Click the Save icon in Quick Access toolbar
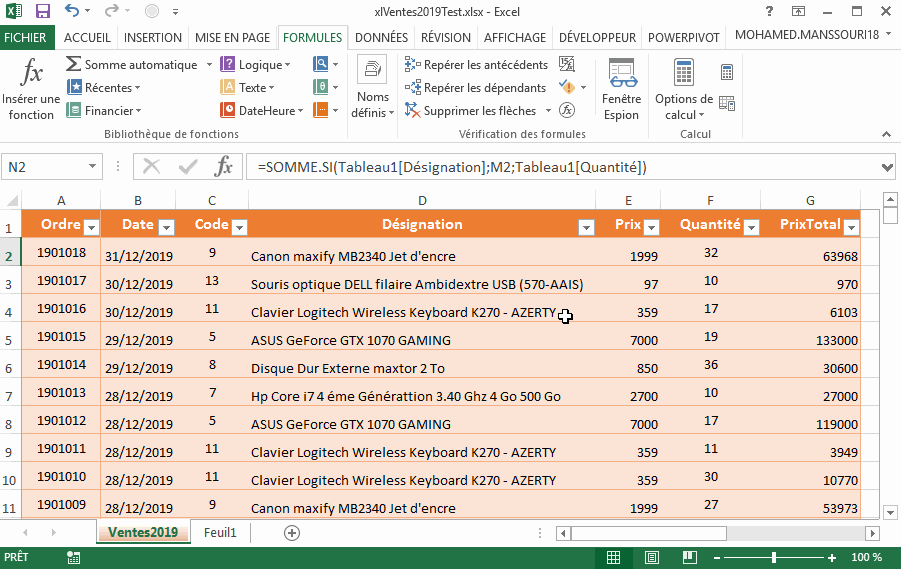Viewport: 901px width, 569px height. tap(42, 11)
